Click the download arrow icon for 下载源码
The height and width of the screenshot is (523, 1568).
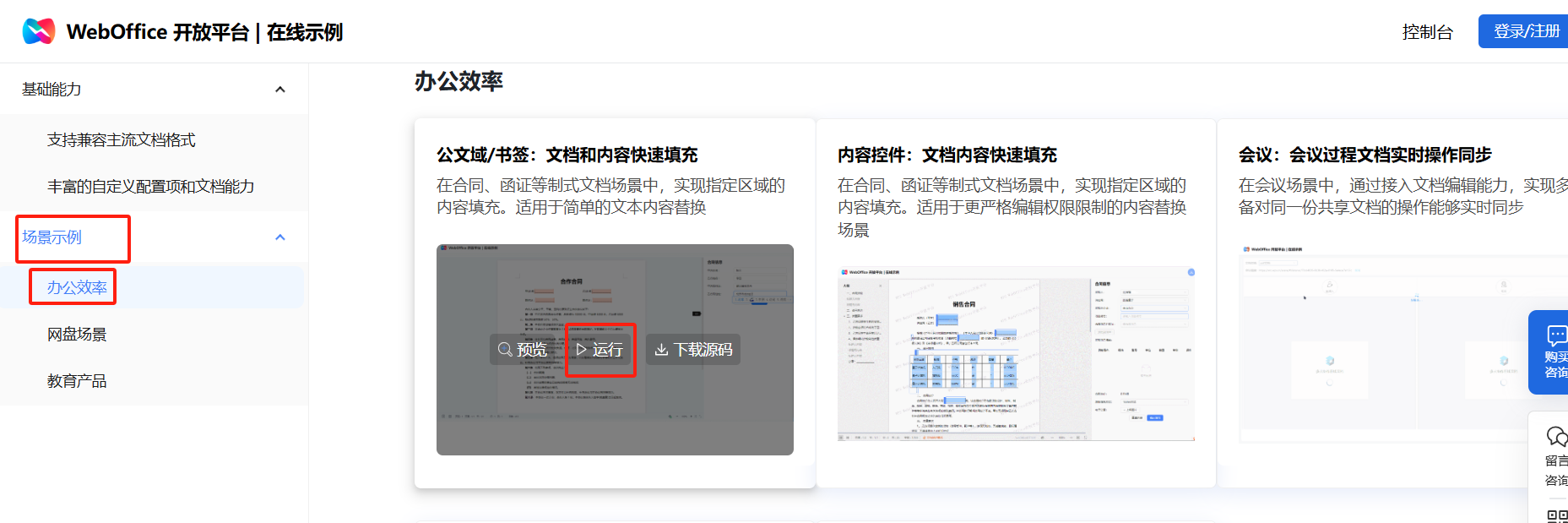pyautogui.click(x=661, y=349)
